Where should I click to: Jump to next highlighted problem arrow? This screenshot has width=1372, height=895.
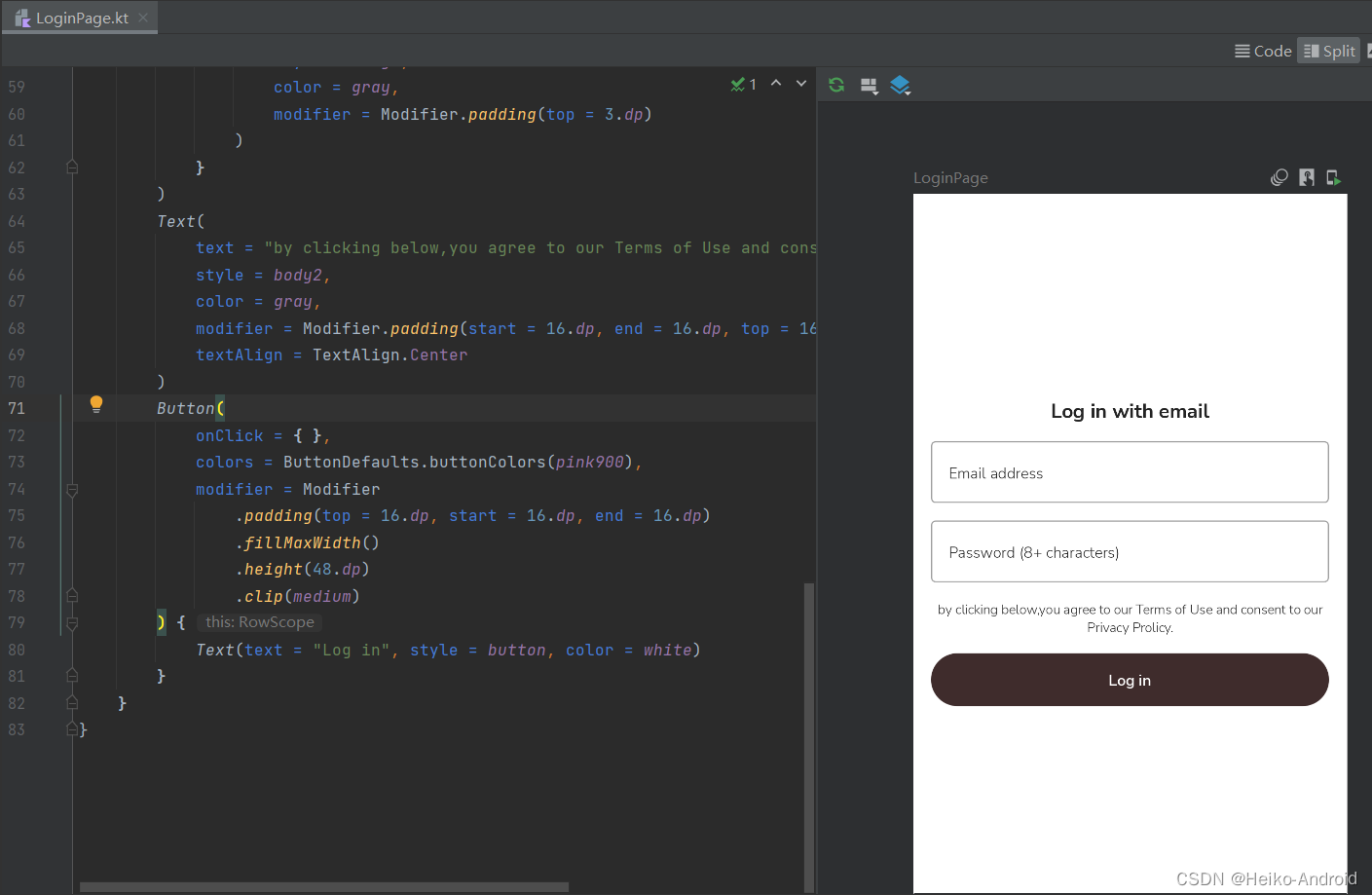(801, 84)
